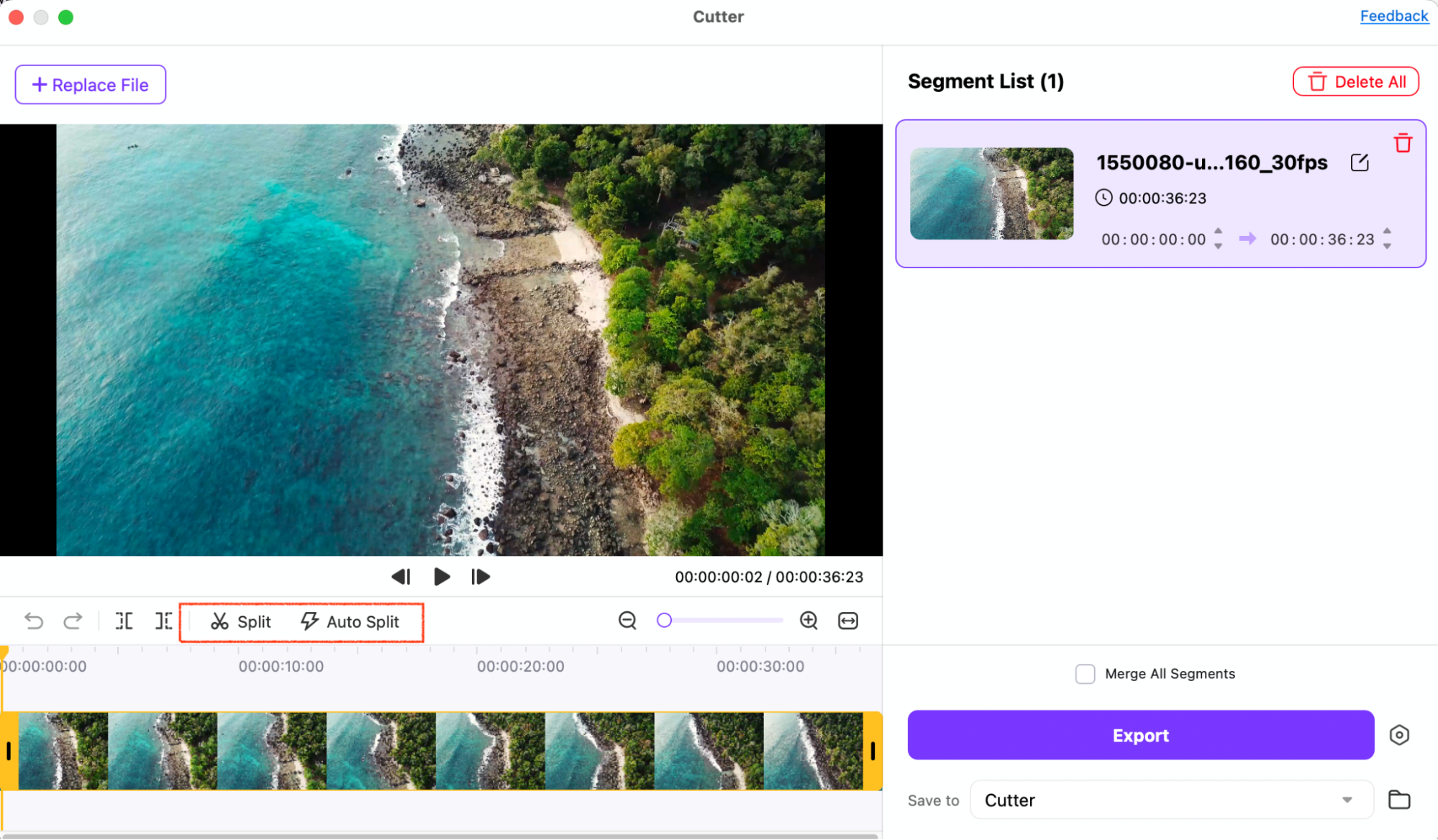This screenshot has height=840, width=1438.
Task: Increase segment start time with up stepper
Action: coord(1218,232)
